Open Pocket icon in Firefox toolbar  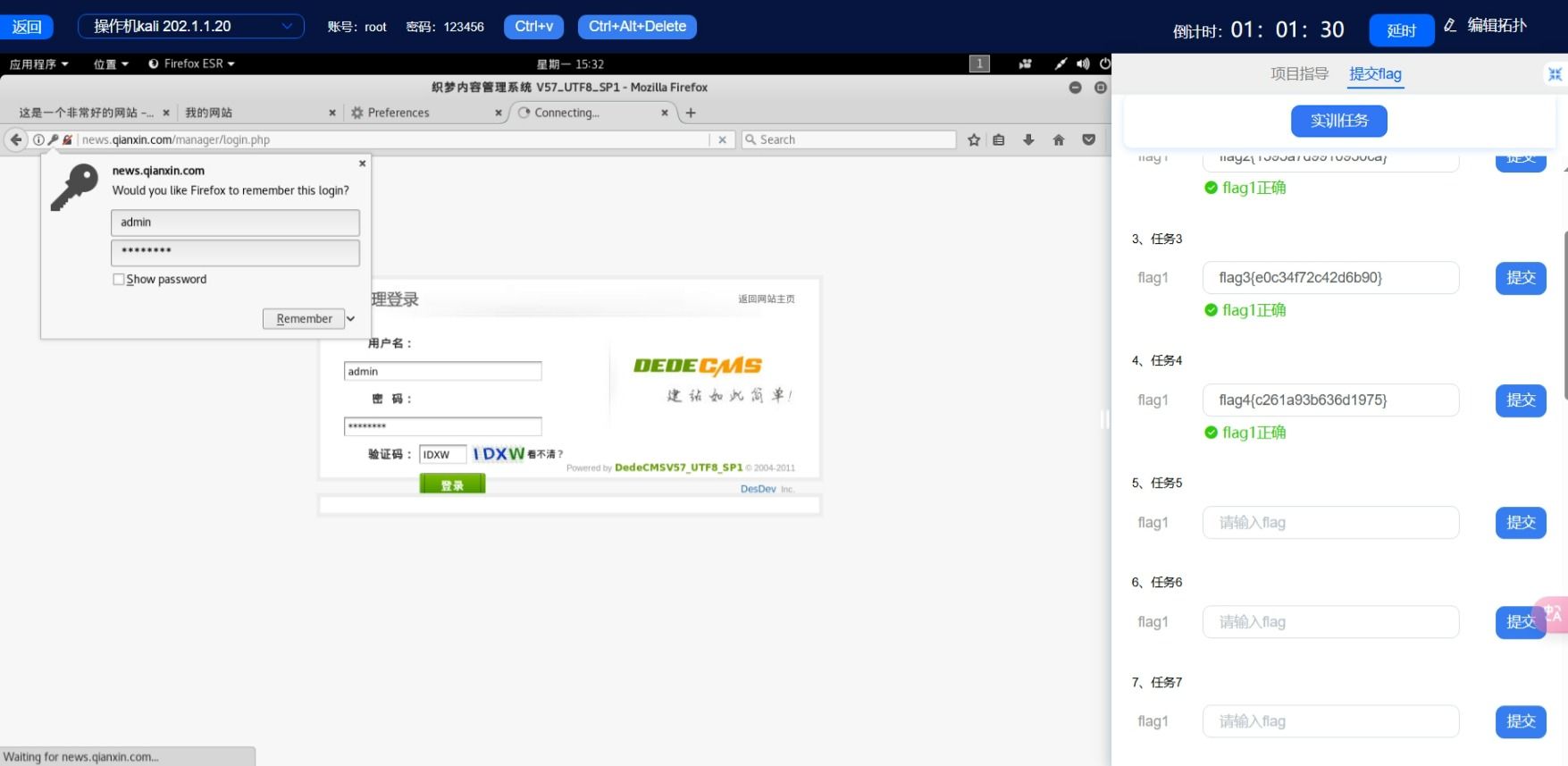pos(1089,139)
